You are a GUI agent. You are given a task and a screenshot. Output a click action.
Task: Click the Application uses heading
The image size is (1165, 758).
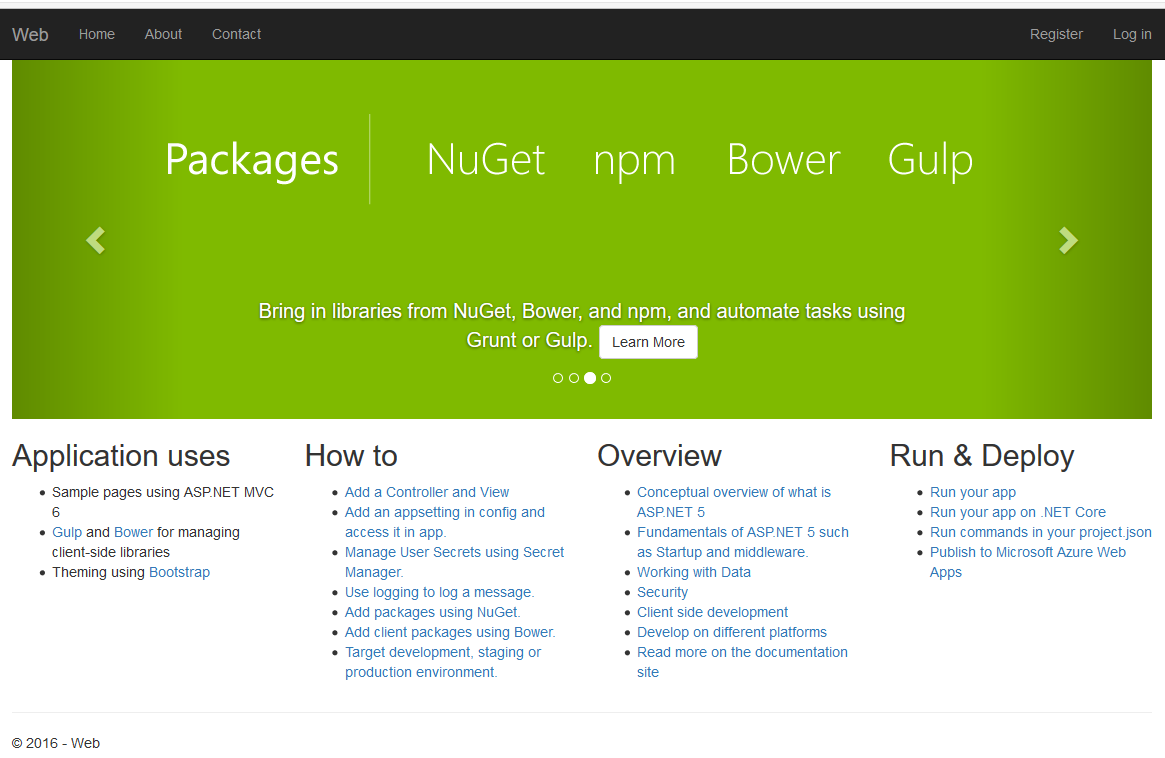(121, 456)
